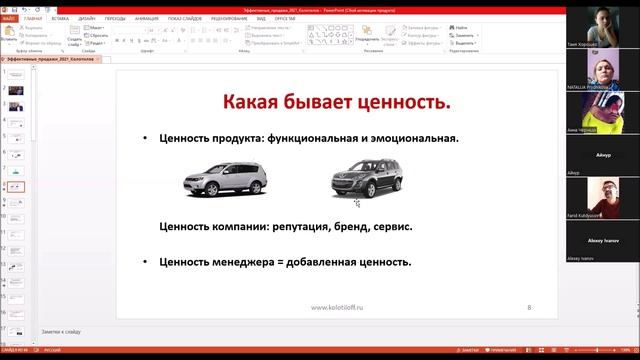Cut selection with Вырезать
Image resolution: width=640 pixels, height=360 pixels.
click(x=31, y=28)
